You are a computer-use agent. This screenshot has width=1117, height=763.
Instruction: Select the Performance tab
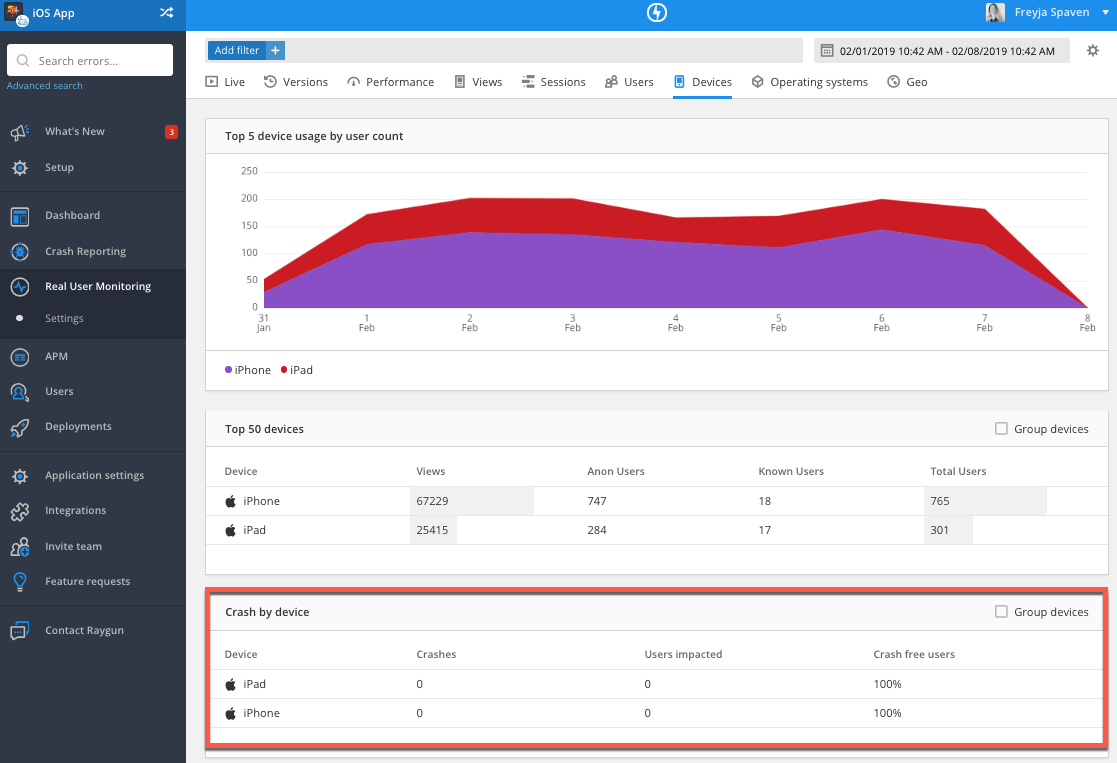390,81
